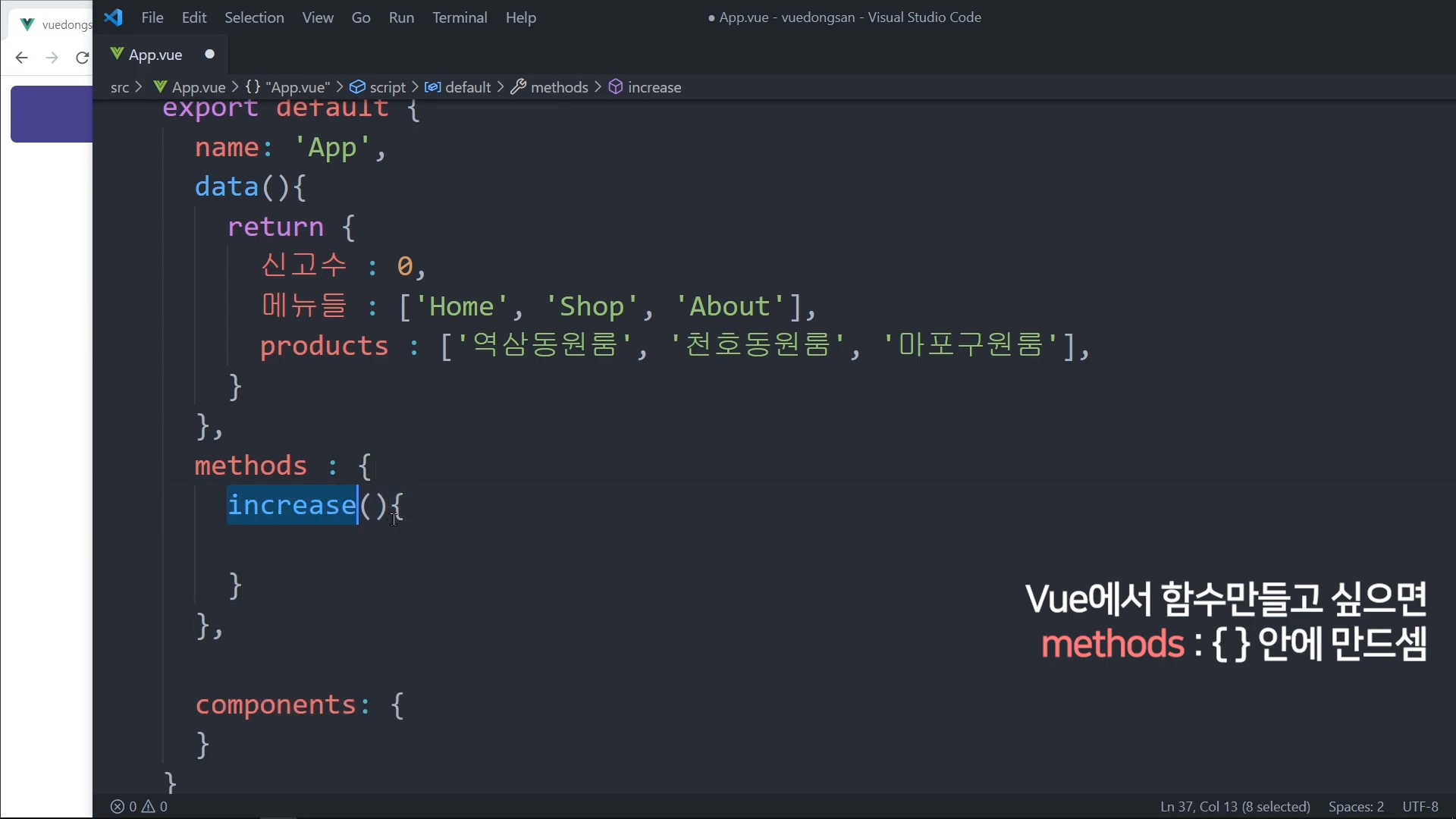Open the Terminal menu

tap(460, 17)
